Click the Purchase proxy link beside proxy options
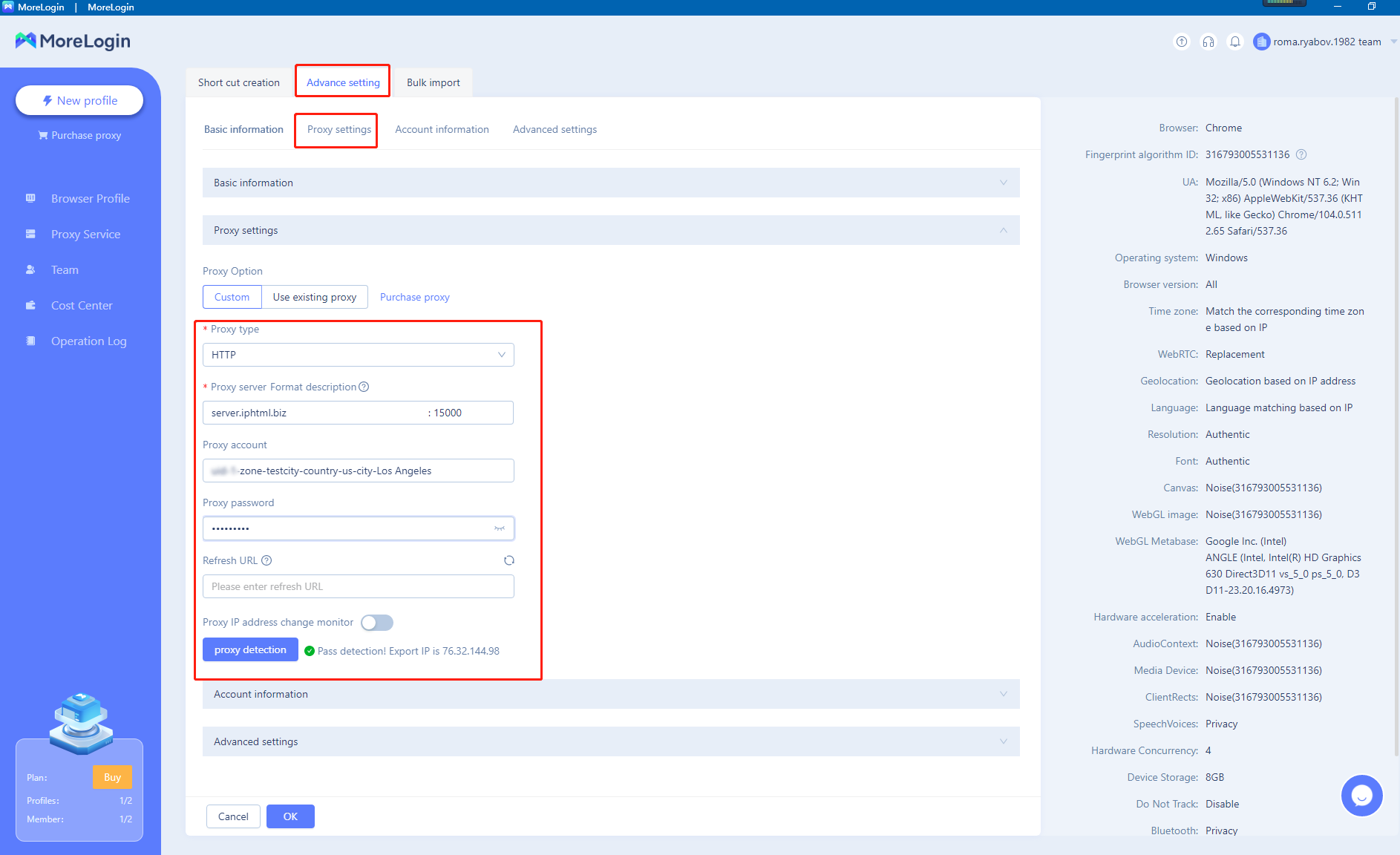This screenshot has width=1400, height=855. tap(415, 297)
